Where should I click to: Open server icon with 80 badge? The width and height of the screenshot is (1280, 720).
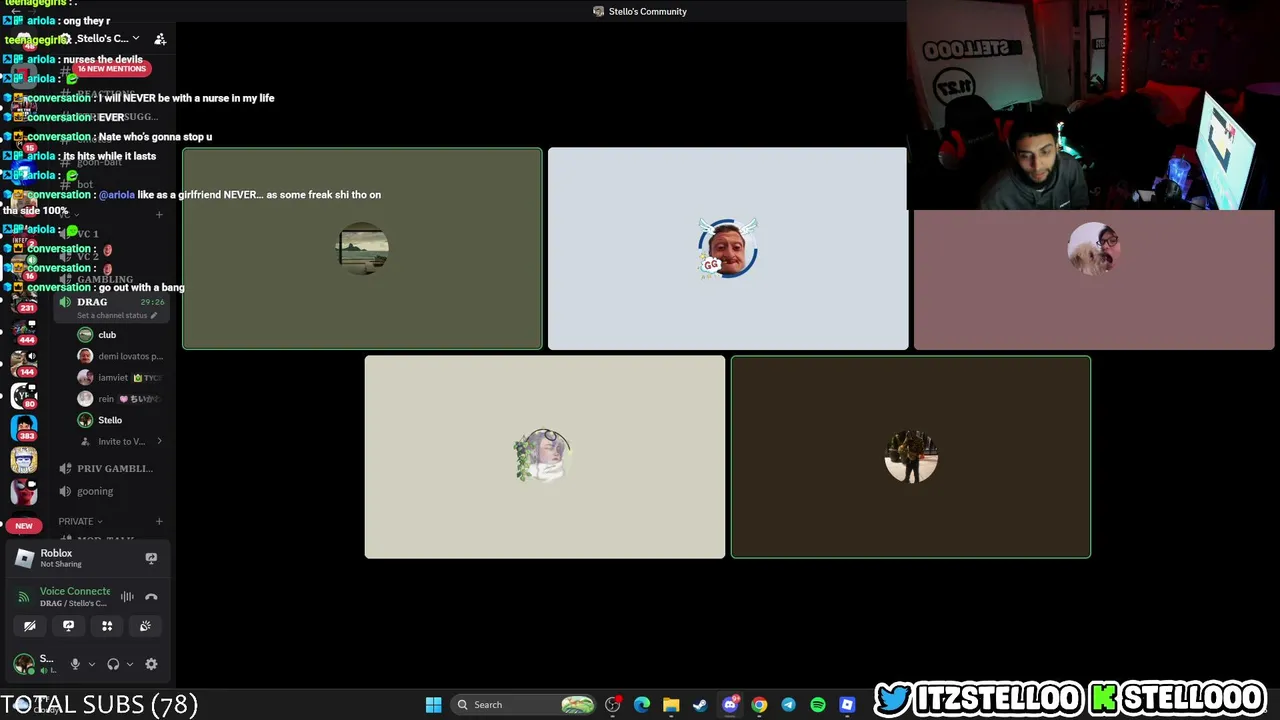24,394
